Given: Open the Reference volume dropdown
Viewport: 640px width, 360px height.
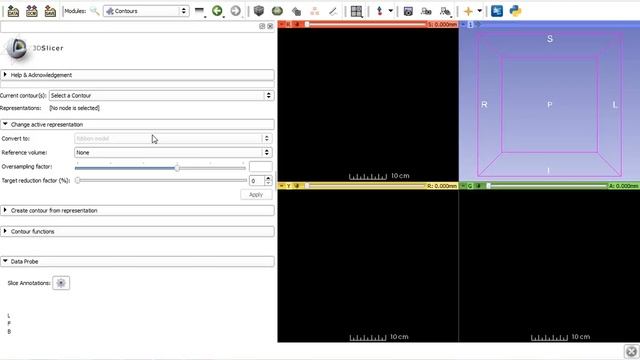Looking at the screenshot, I should [173, 152].
